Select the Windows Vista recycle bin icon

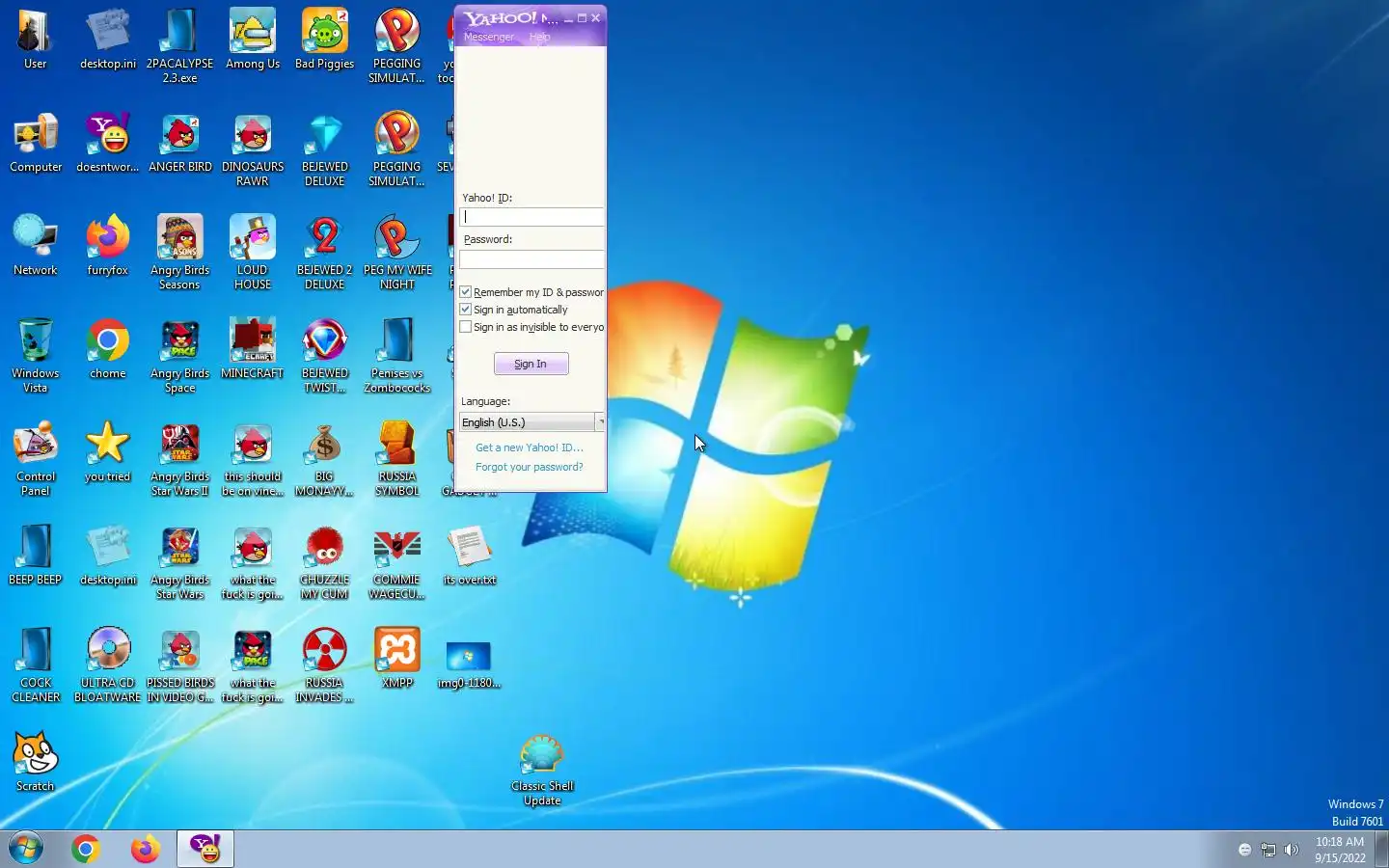pos(36,356)
